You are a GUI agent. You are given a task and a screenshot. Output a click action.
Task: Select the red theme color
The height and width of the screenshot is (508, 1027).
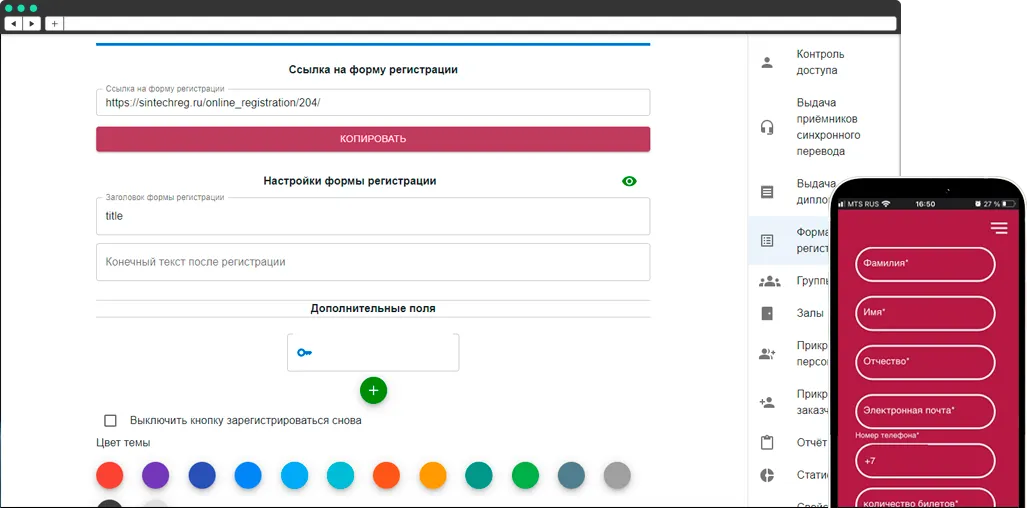coord(109,475)
